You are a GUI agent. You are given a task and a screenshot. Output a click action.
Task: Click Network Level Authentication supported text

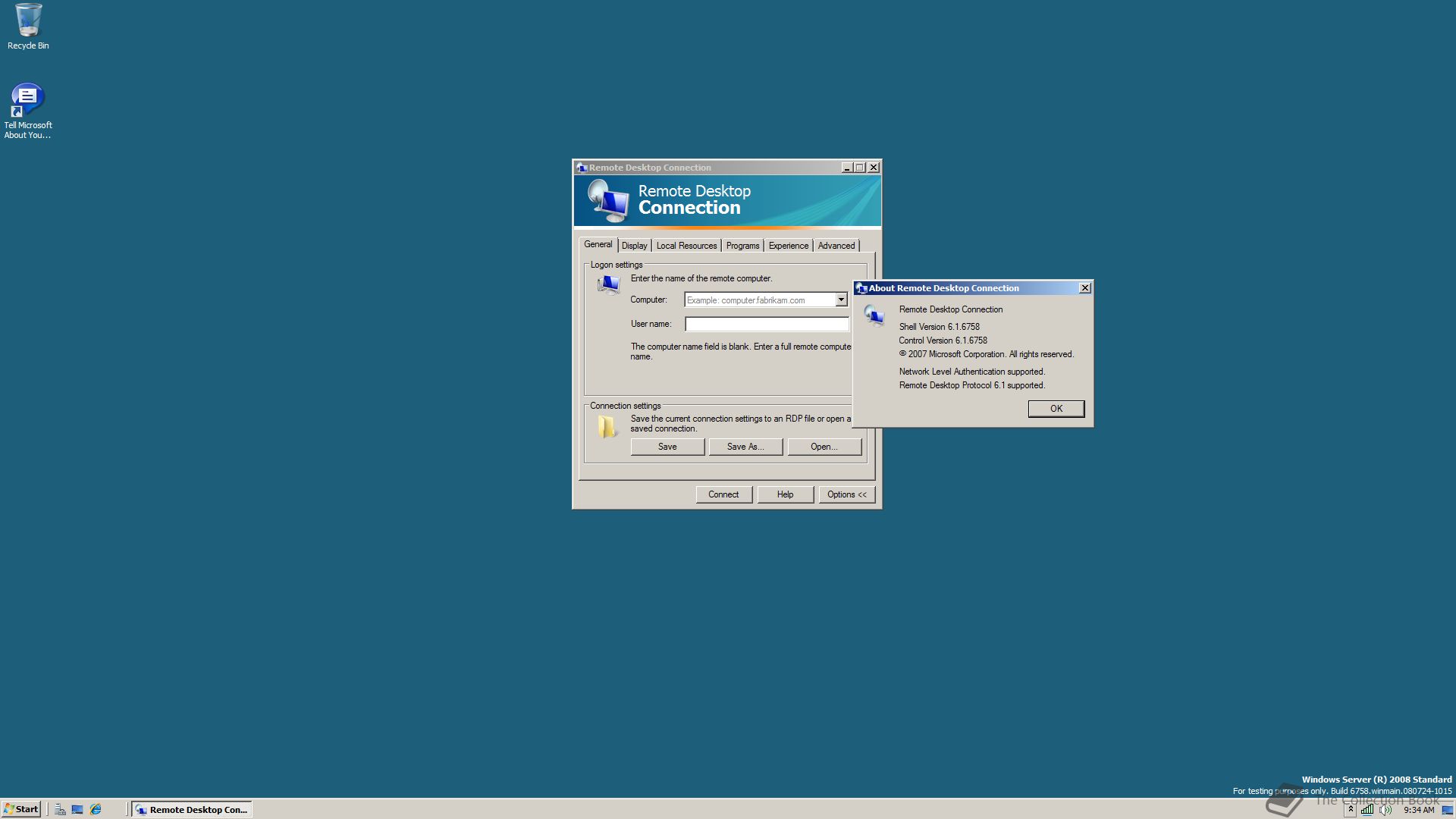pos(972,372)
